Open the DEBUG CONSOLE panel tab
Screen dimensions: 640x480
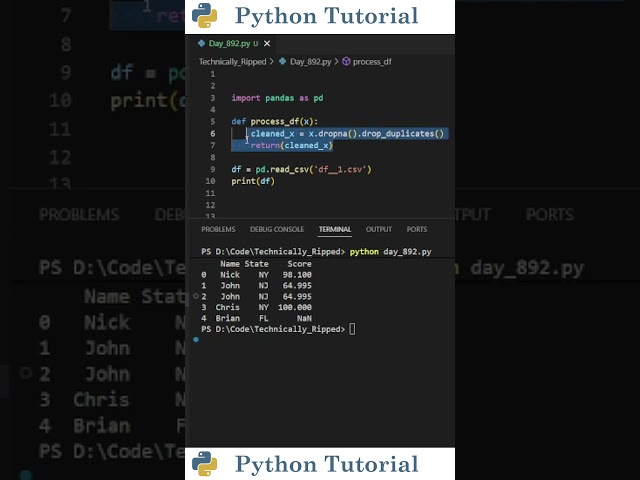tap(277, 229)
